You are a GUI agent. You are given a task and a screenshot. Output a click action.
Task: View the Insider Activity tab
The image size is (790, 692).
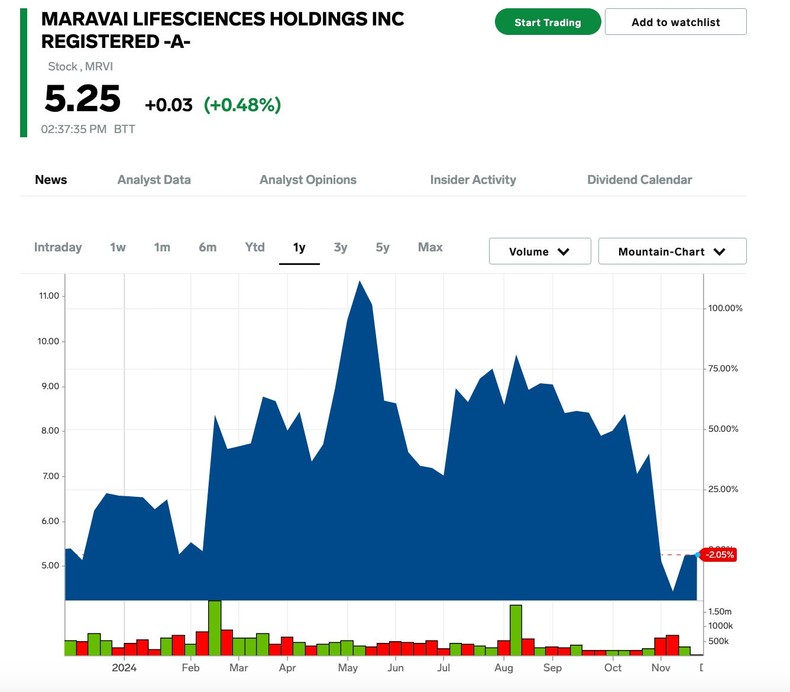pyautogui.click(x=473, y=180)
